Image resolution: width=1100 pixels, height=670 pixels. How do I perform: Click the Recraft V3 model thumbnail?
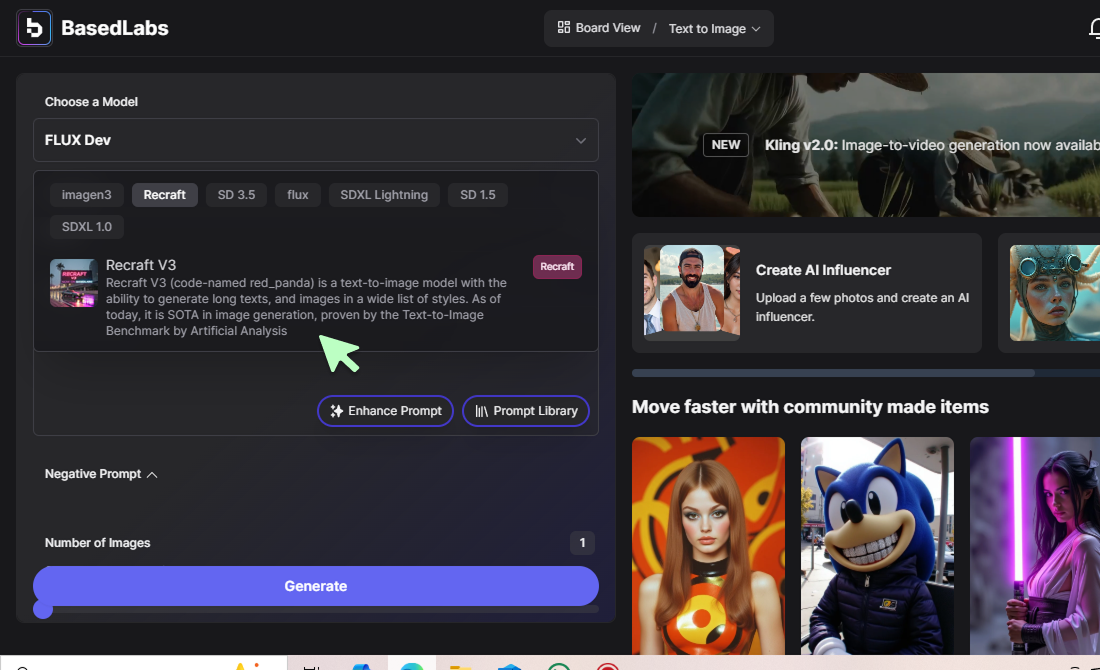click(74, 283)
